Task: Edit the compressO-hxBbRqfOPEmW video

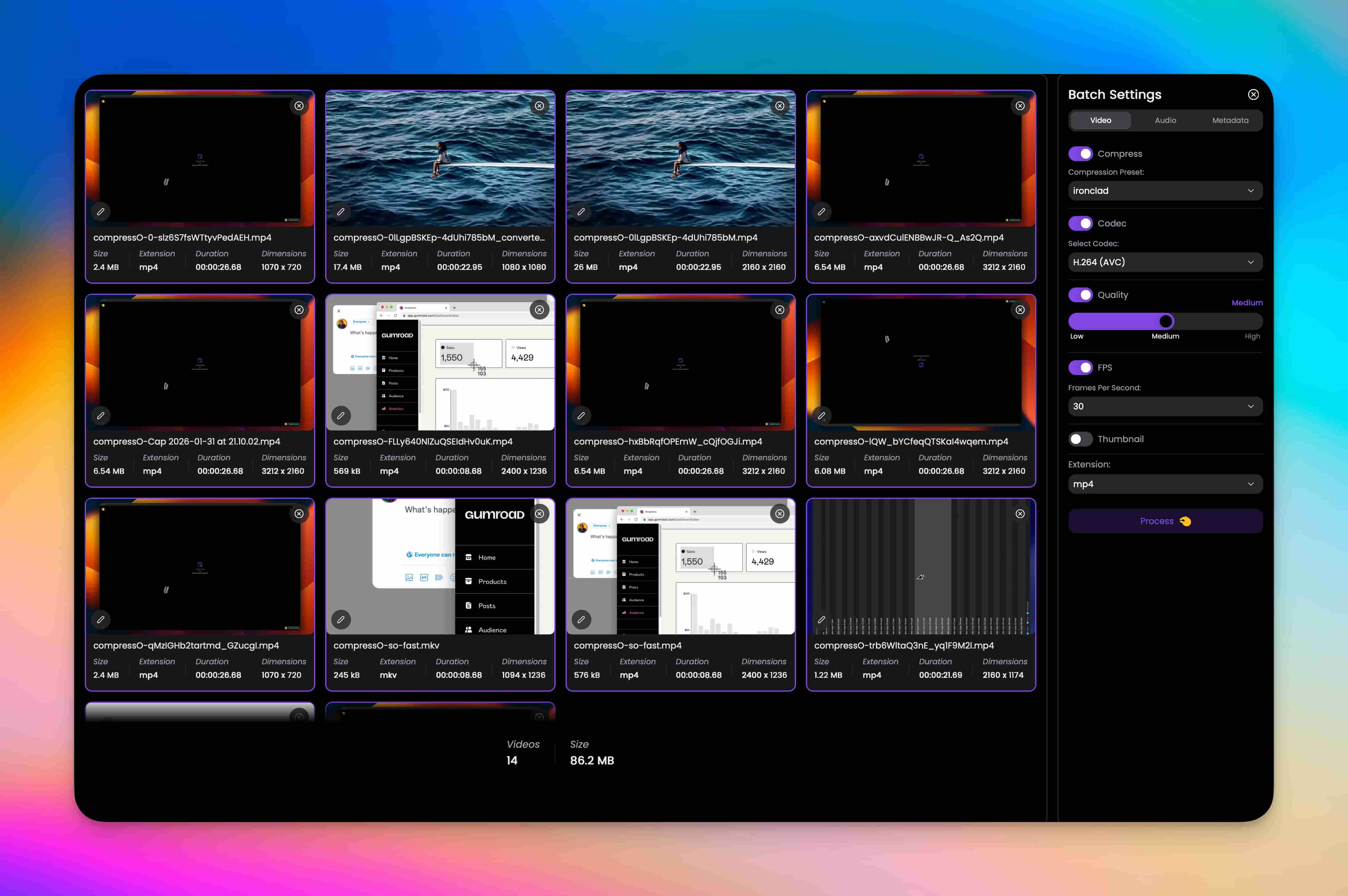Action: coord(581,415)
